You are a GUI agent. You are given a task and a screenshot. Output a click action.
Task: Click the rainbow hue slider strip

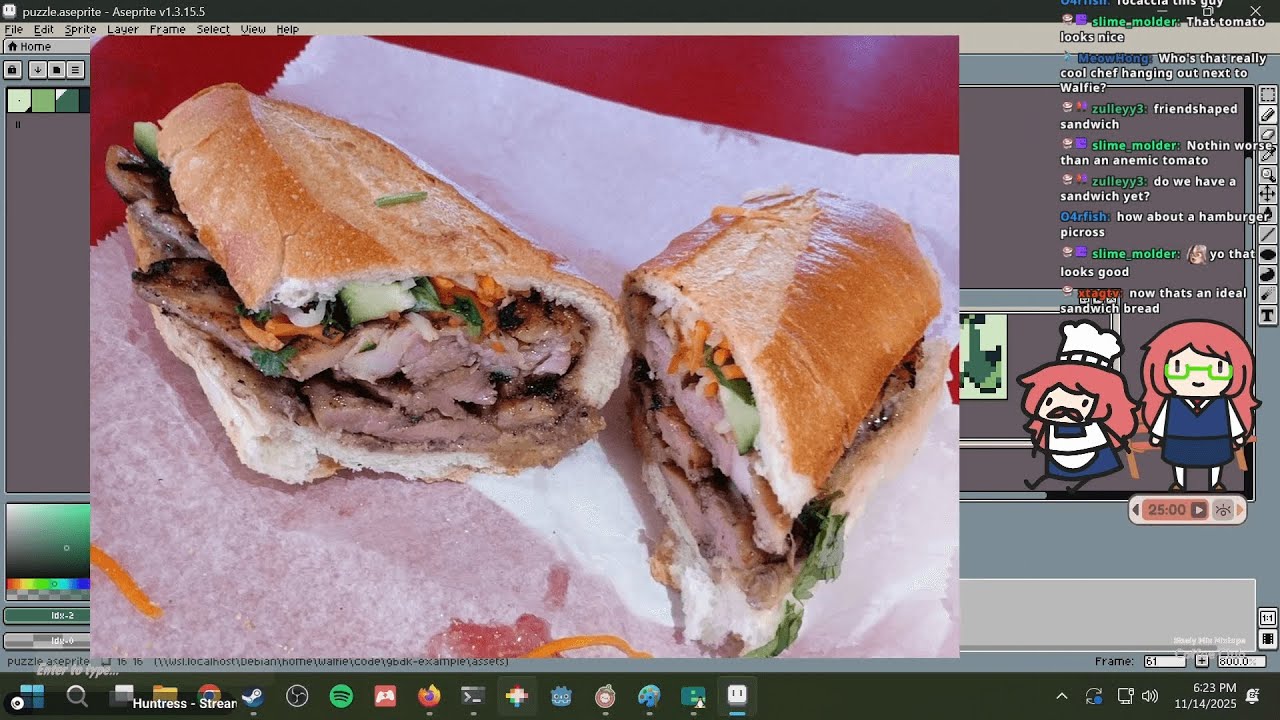tap(48, 584)
